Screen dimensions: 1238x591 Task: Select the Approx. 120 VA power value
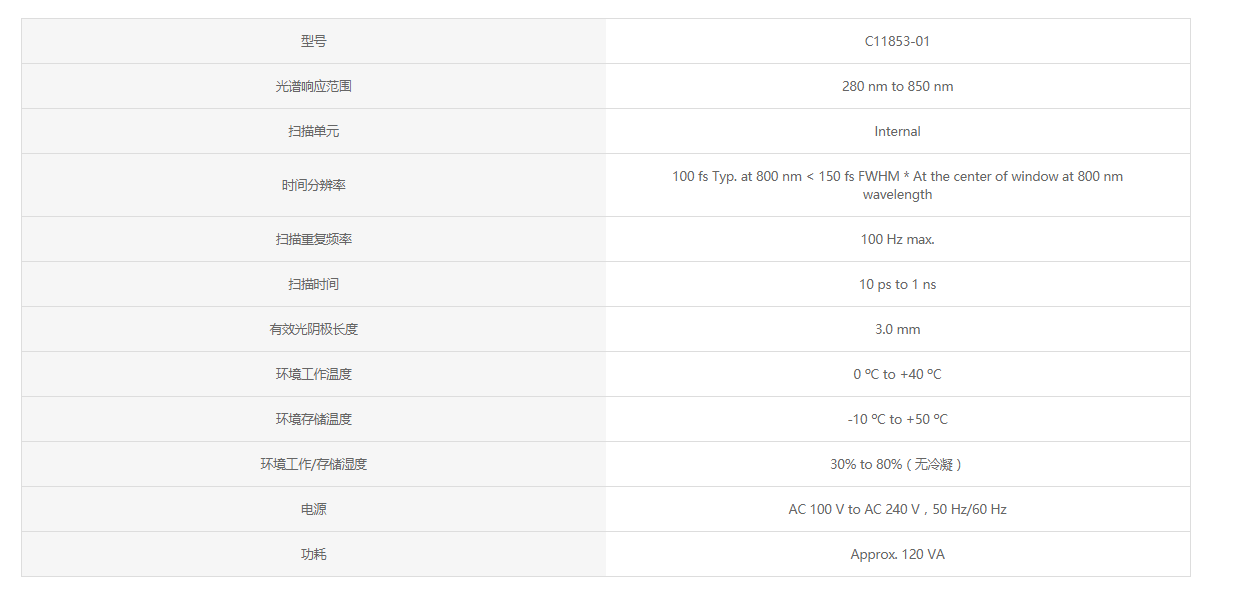(897, 554)
